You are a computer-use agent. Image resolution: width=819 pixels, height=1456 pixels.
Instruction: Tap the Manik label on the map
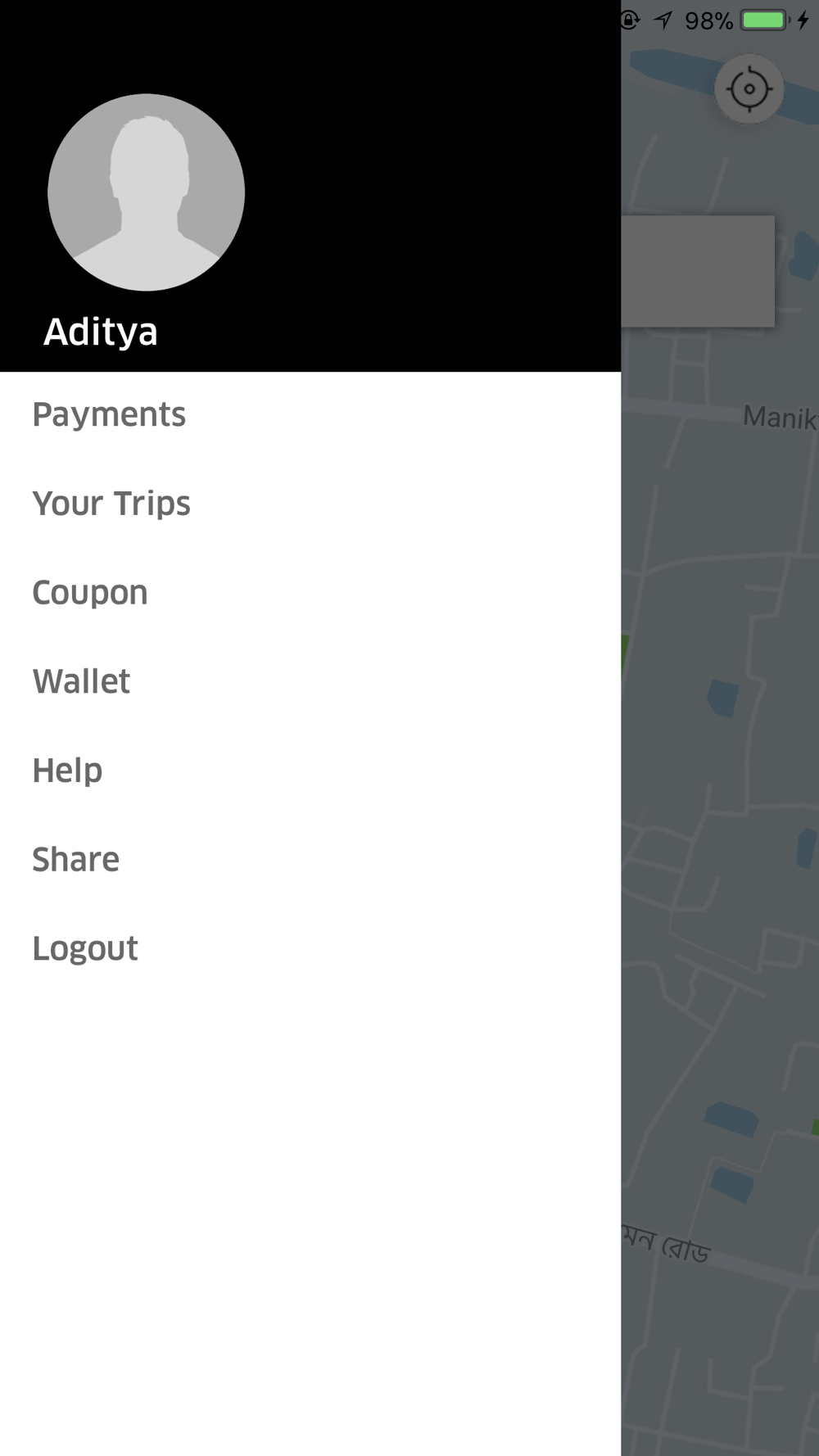click(x=780, y=418)
